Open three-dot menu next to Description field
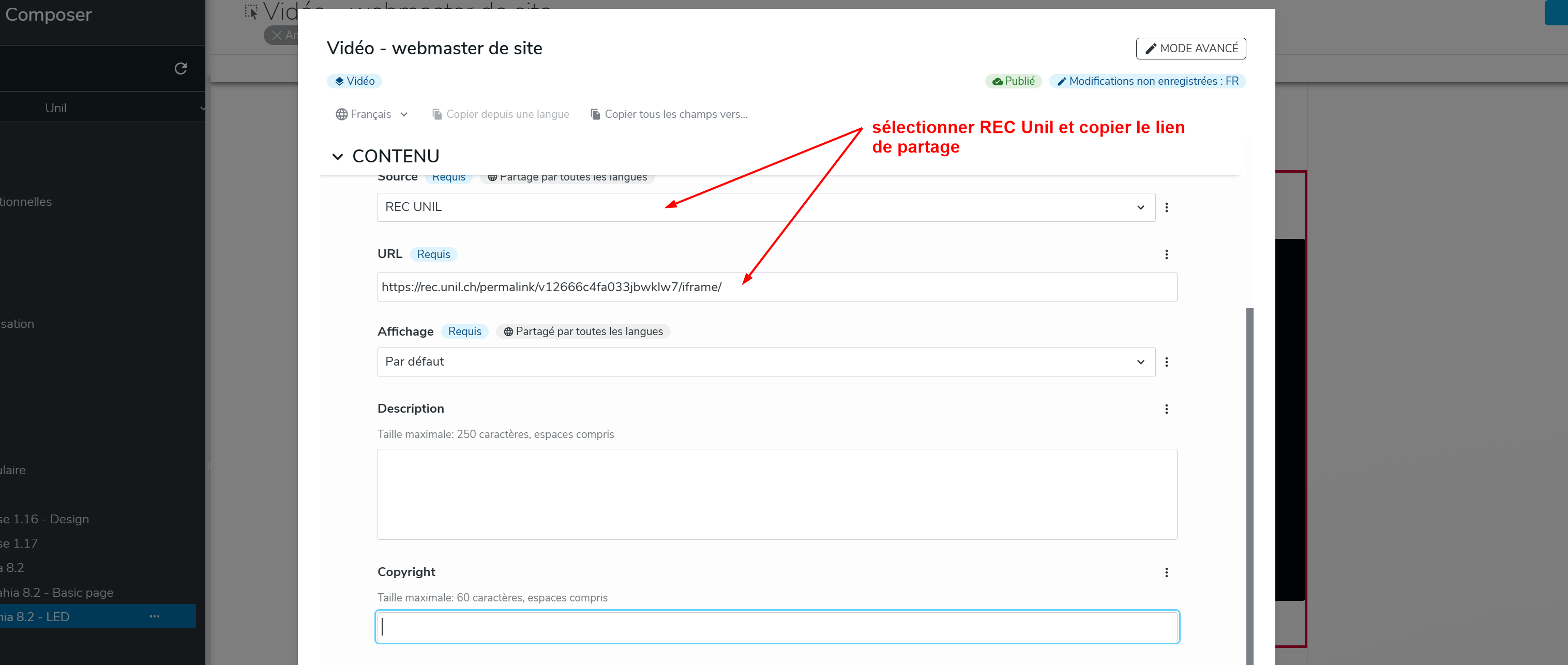The height and width of the screenshot is (665, 1568). pyautogui.click(x=1166, y=409)
